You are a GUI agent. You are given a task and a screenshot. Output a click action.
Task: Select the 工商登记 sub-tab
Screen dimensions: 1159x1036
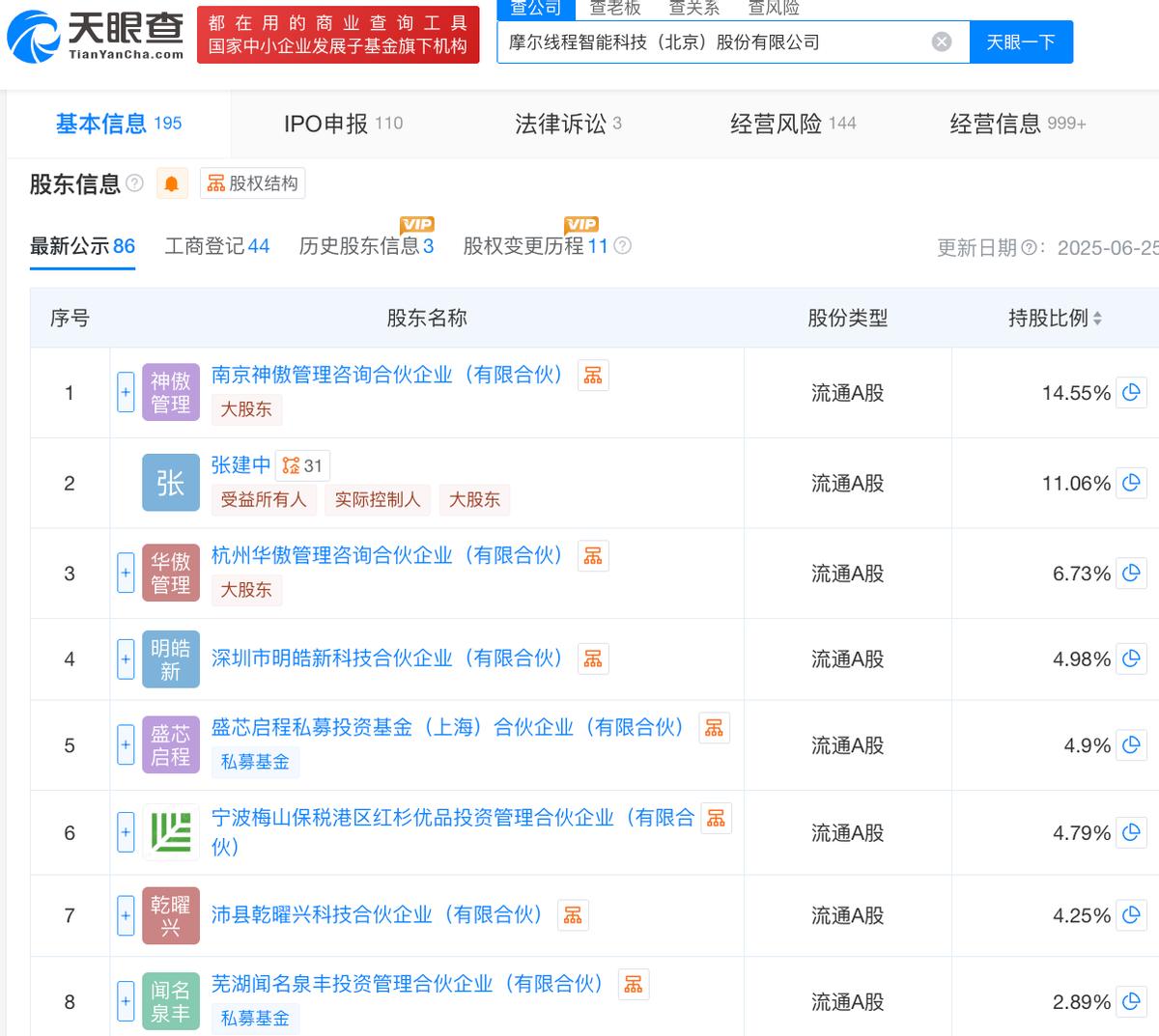point(216,246)
